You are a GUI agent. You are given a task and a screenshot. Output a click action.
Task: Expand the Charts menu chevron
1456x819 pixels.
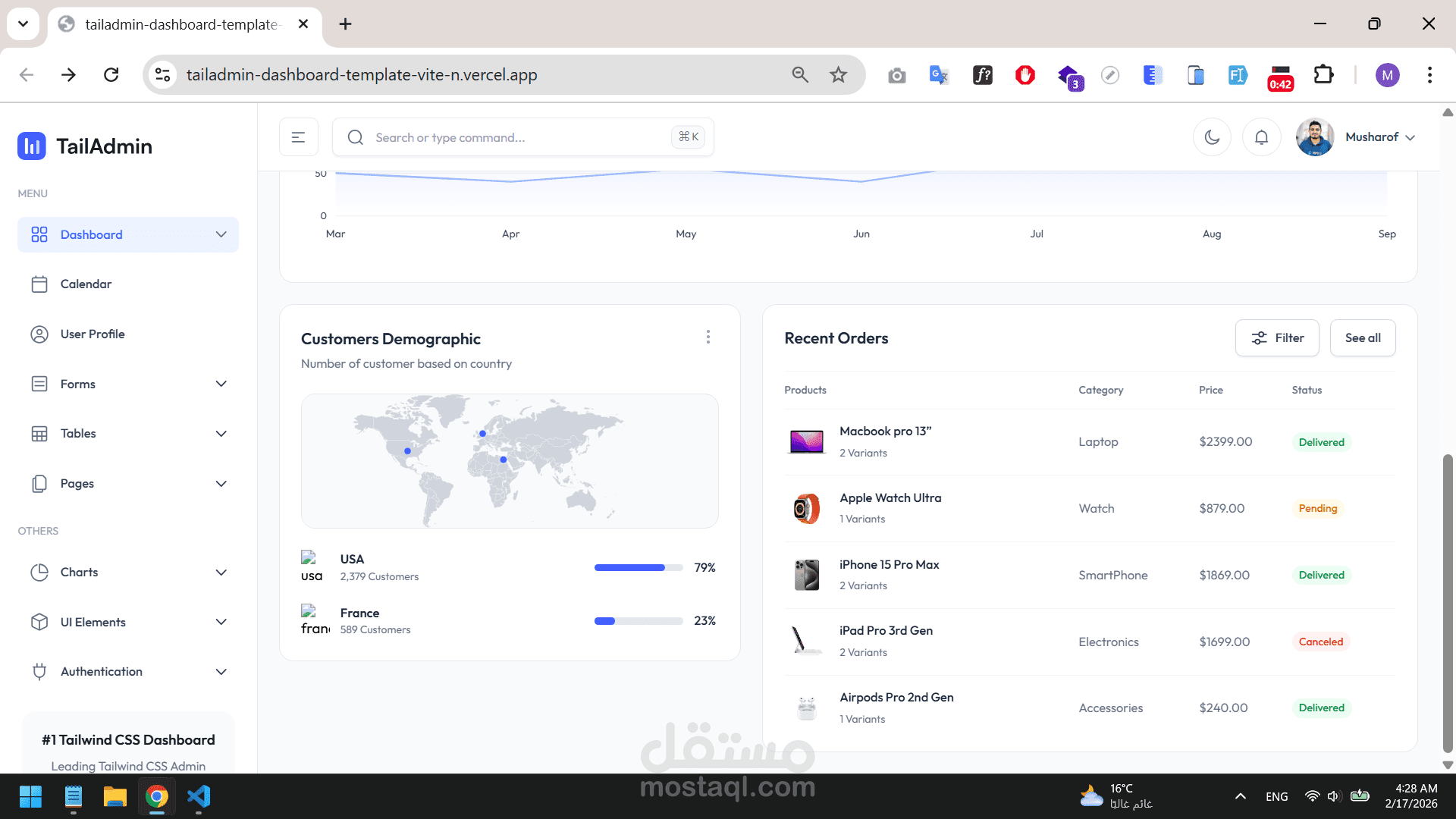tap(221, 573)
